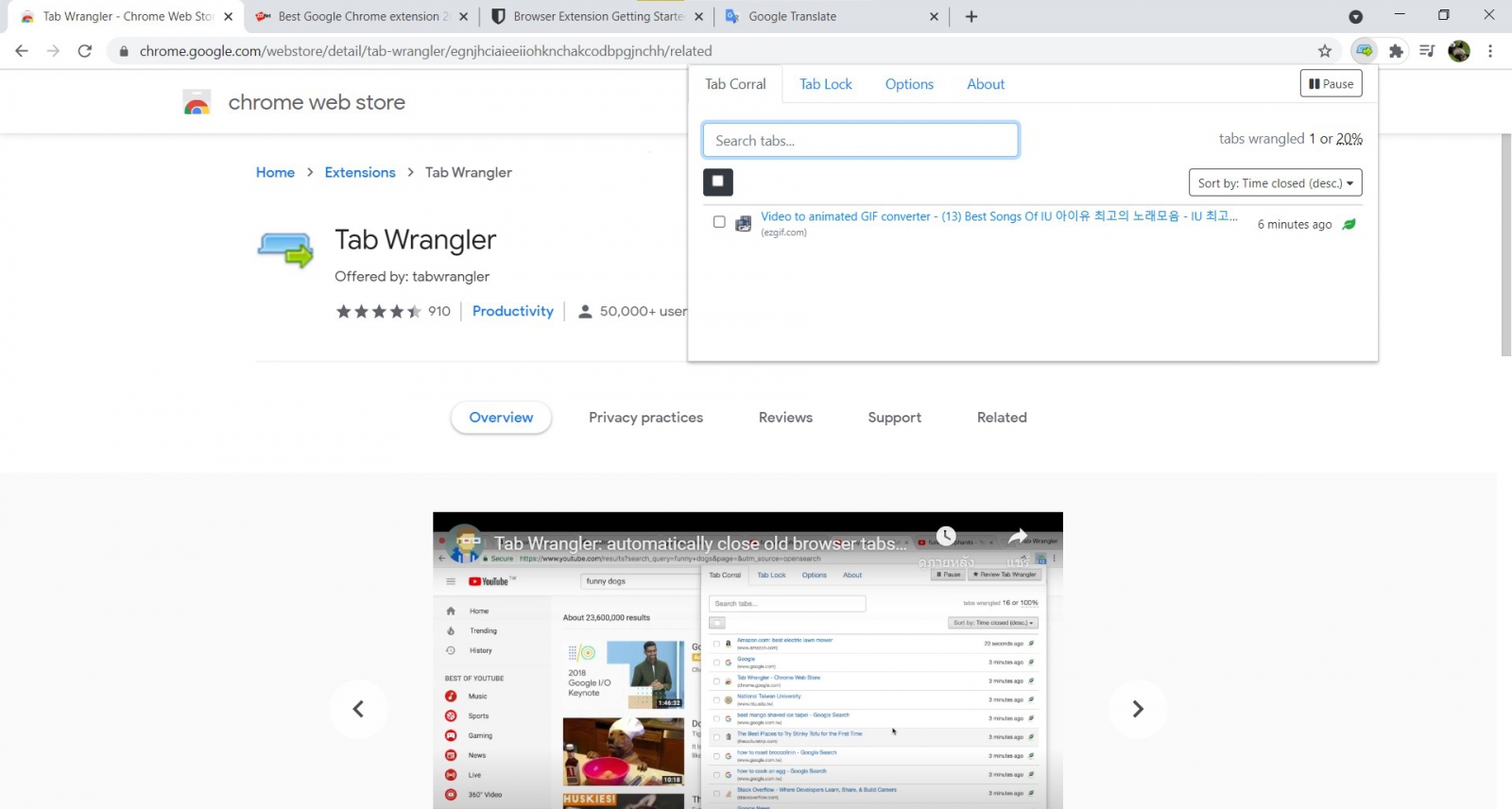
Task: Click the star rating of Tab Wrangler
Action: tap(379, 311)
